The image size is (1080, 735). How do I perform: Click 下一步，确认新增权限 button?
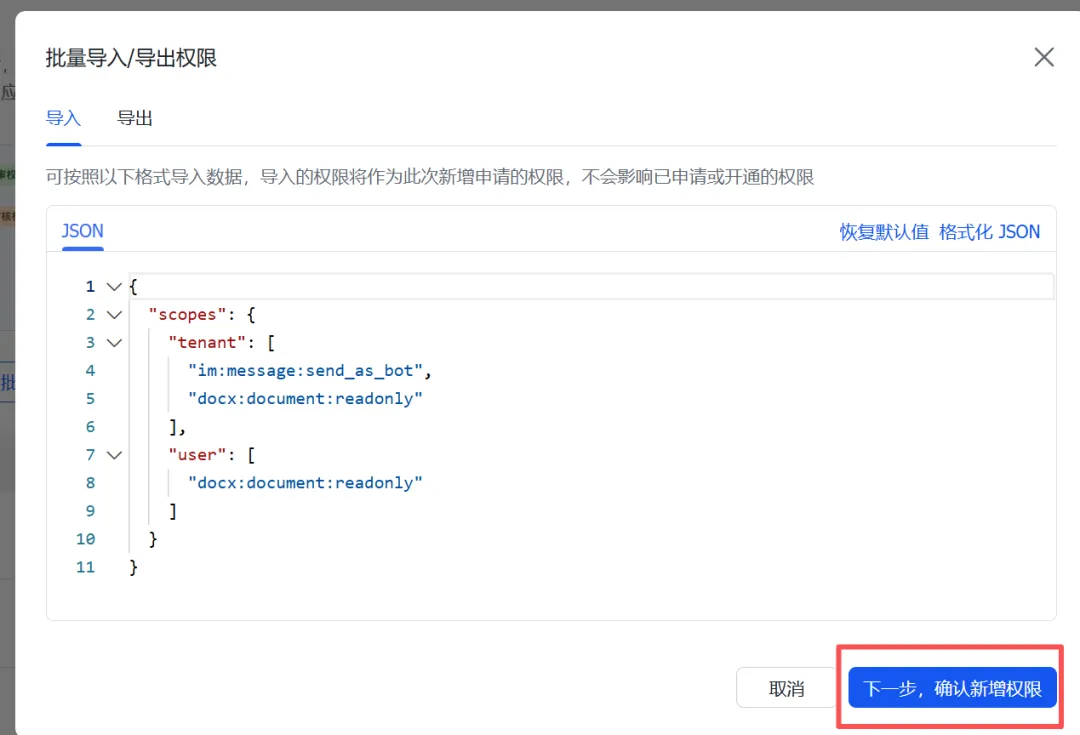[x=952, y=687]
